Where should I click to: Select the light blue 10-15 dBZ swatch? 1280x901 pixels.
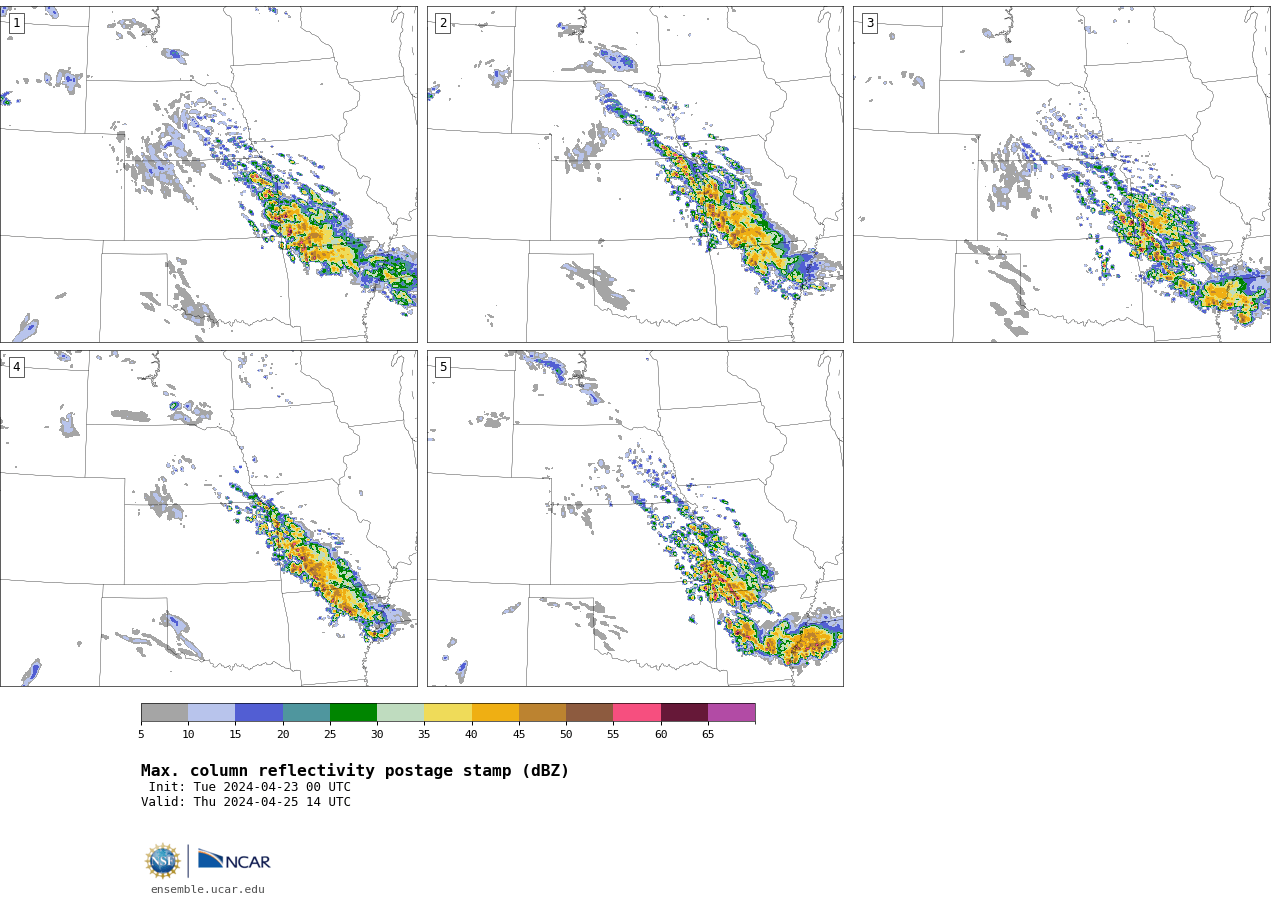(211, 713)
